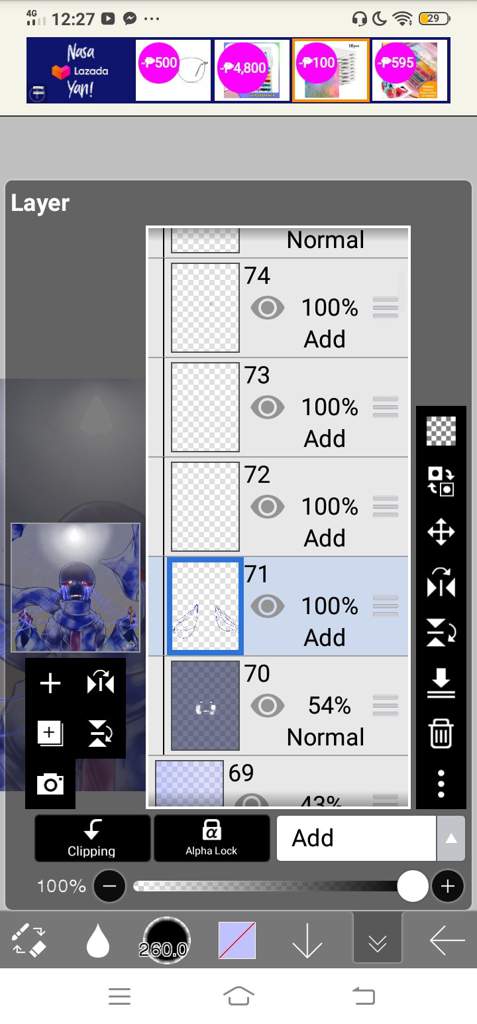
Task: Hide layer 70 with its eye icon
Action: point(267,705)
